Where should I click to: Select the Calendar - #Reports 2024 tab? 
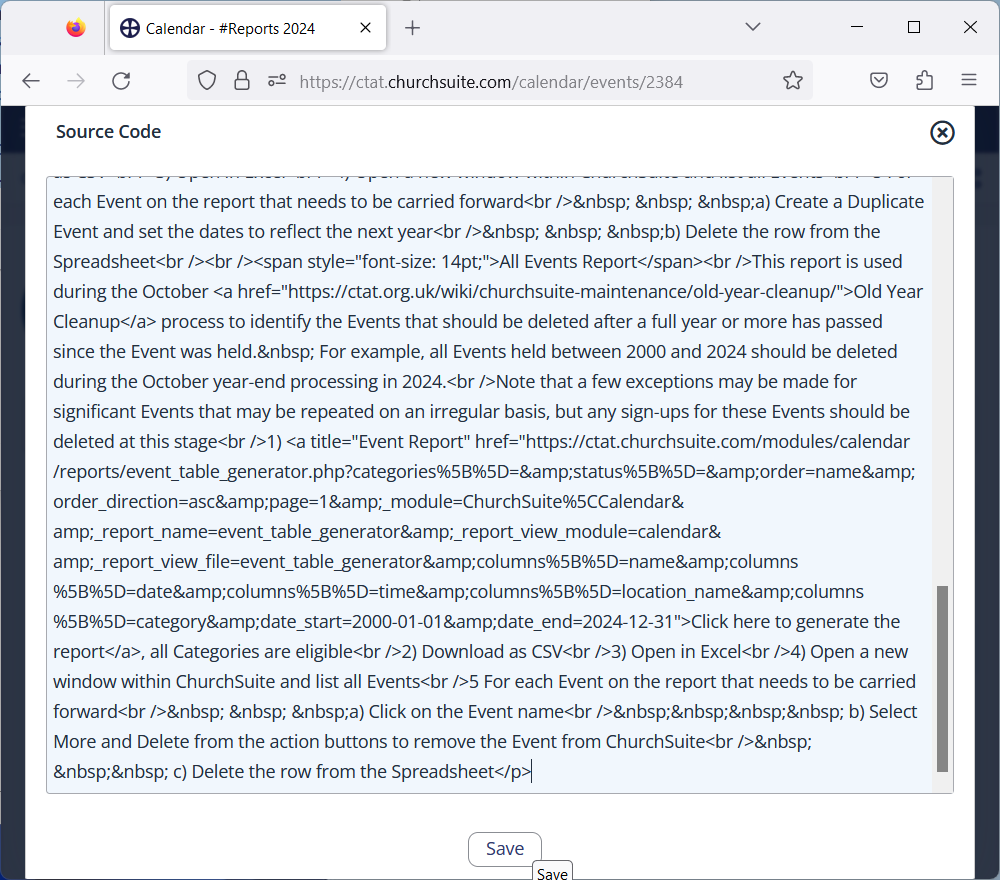point(247,28)
